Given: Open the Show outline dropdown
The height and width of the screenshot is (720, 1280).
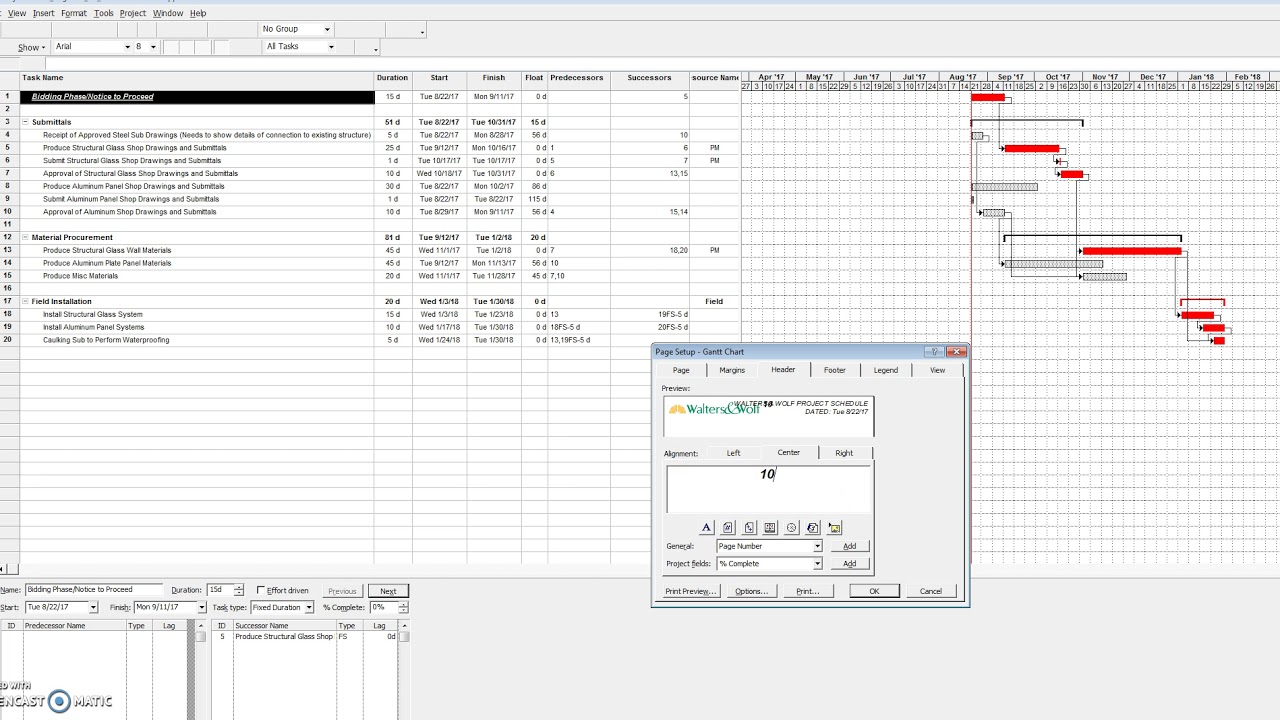Looking at the screenshot, I should 32,47.
